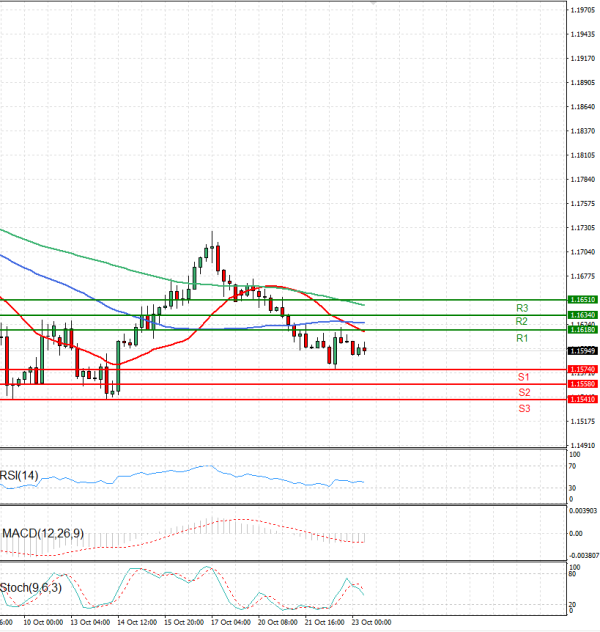Click the R1 resistance label
The image size is (600, 632).
pyautogui.click(x=522, y=339)
